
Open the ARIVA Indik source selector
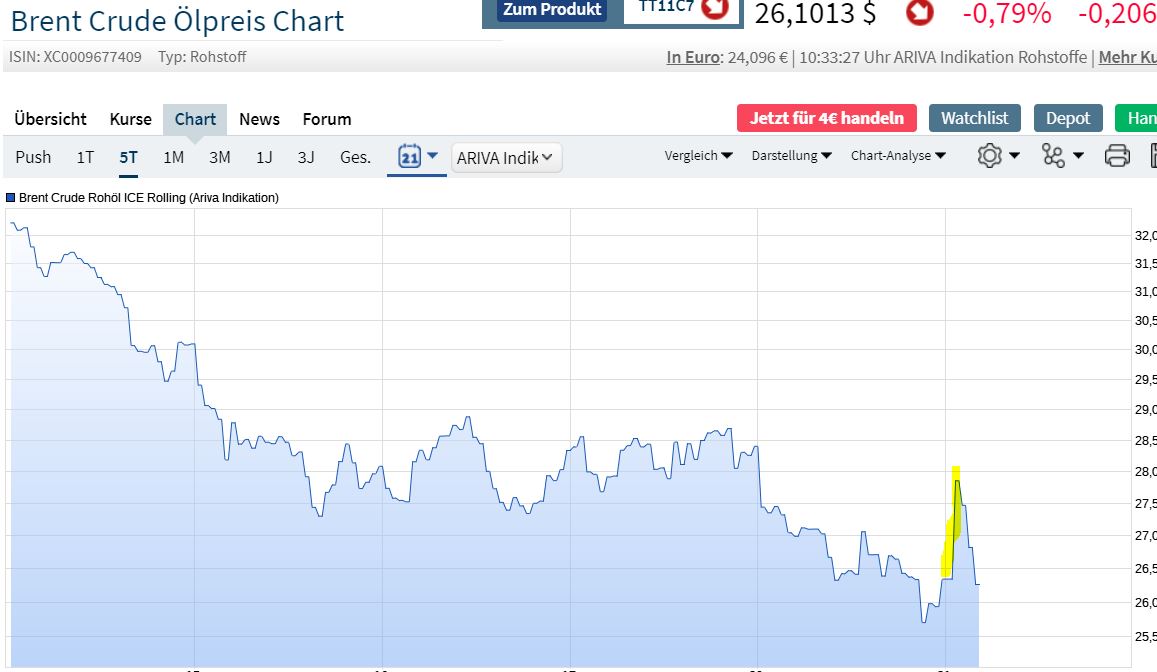[x=506, y=157]
